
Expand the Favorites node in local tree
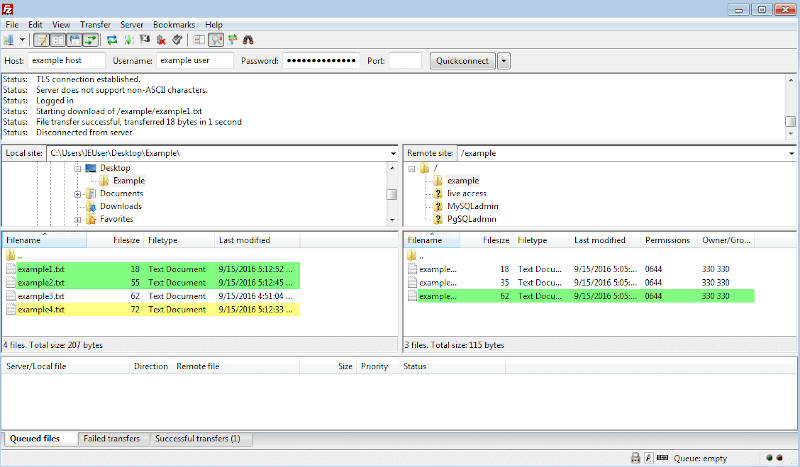point(78,220)
